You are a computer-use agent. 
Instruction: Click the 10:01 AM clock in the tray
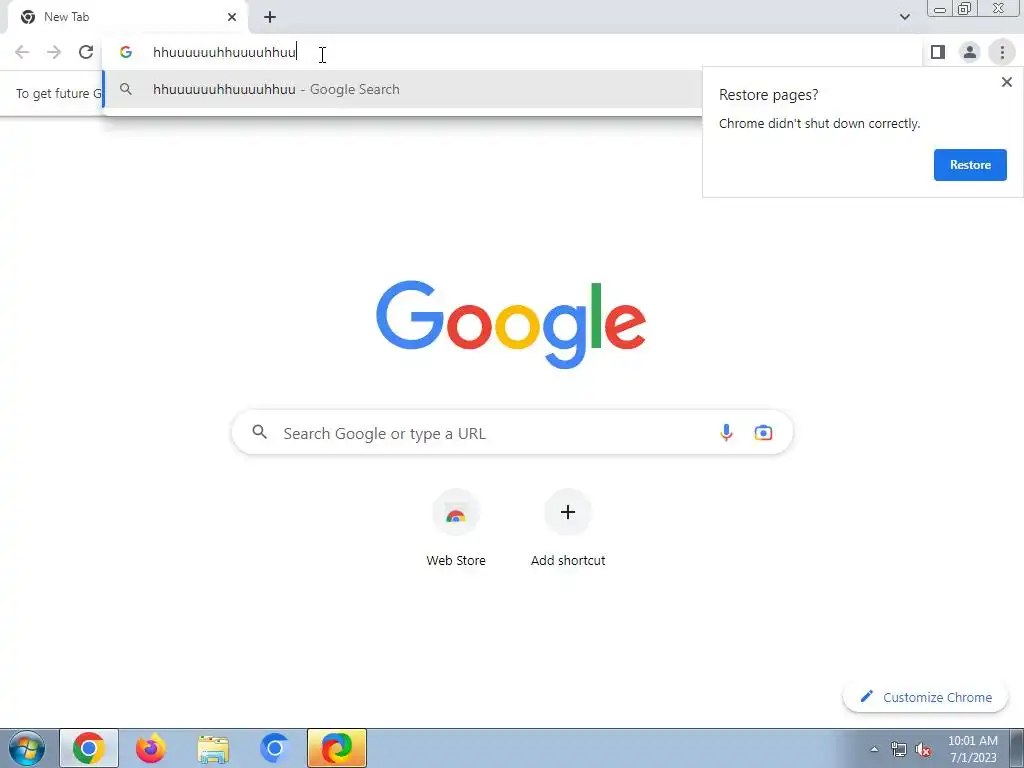[x=973, y=741]
